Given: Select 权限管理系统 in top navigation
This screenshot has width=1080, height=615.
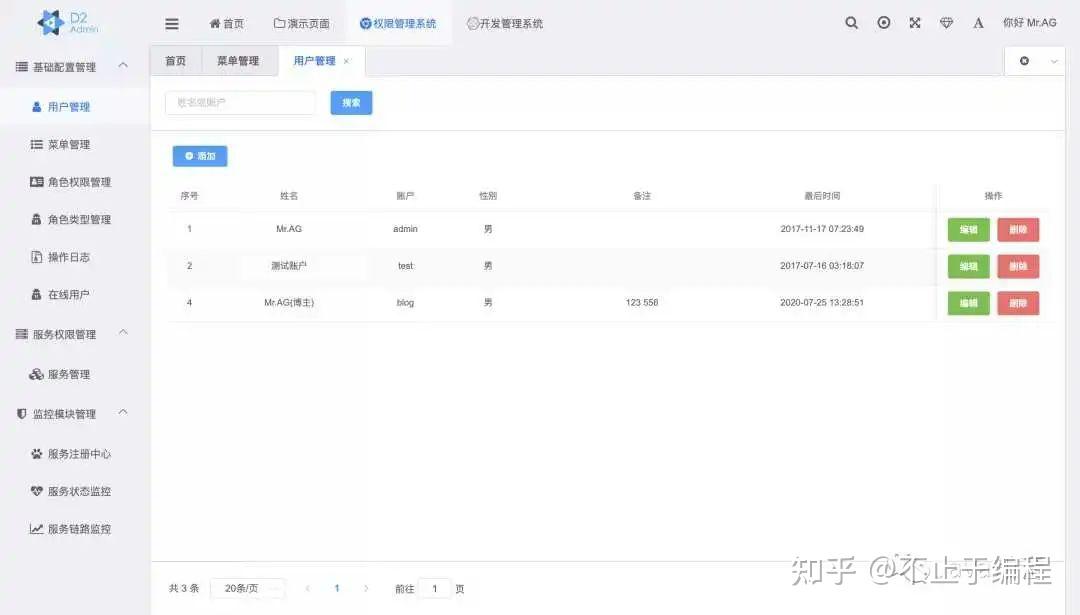Looking at the screenshot, I should (398, 23).
